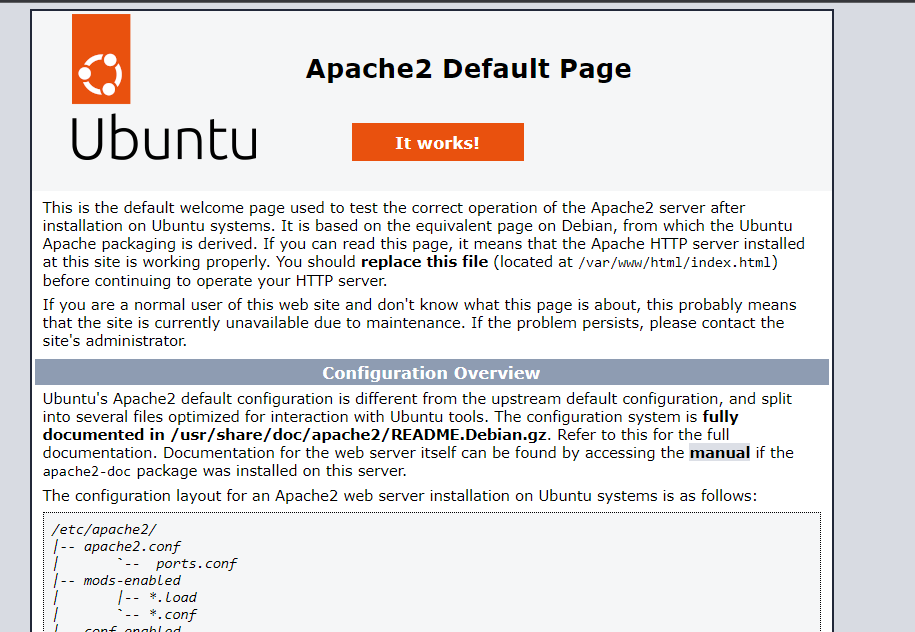This screenshot has height=632, width=915.
Task: Click the "The configuration layout for" sentence
Action: coord(400,496)
